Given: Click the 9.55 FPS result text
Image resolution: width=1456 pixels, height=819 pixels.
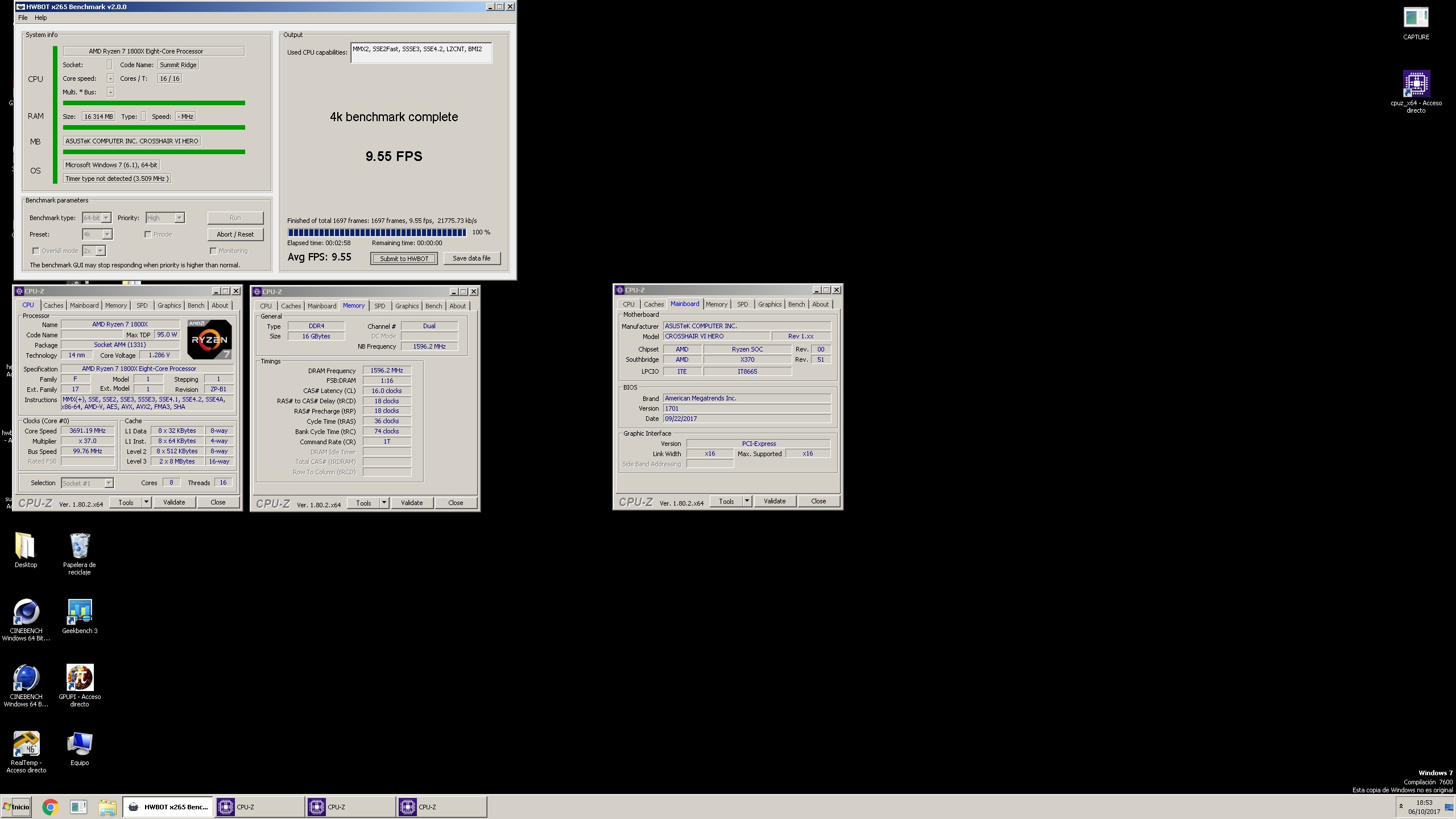Looking at the screenshot, I should (394, 156).
